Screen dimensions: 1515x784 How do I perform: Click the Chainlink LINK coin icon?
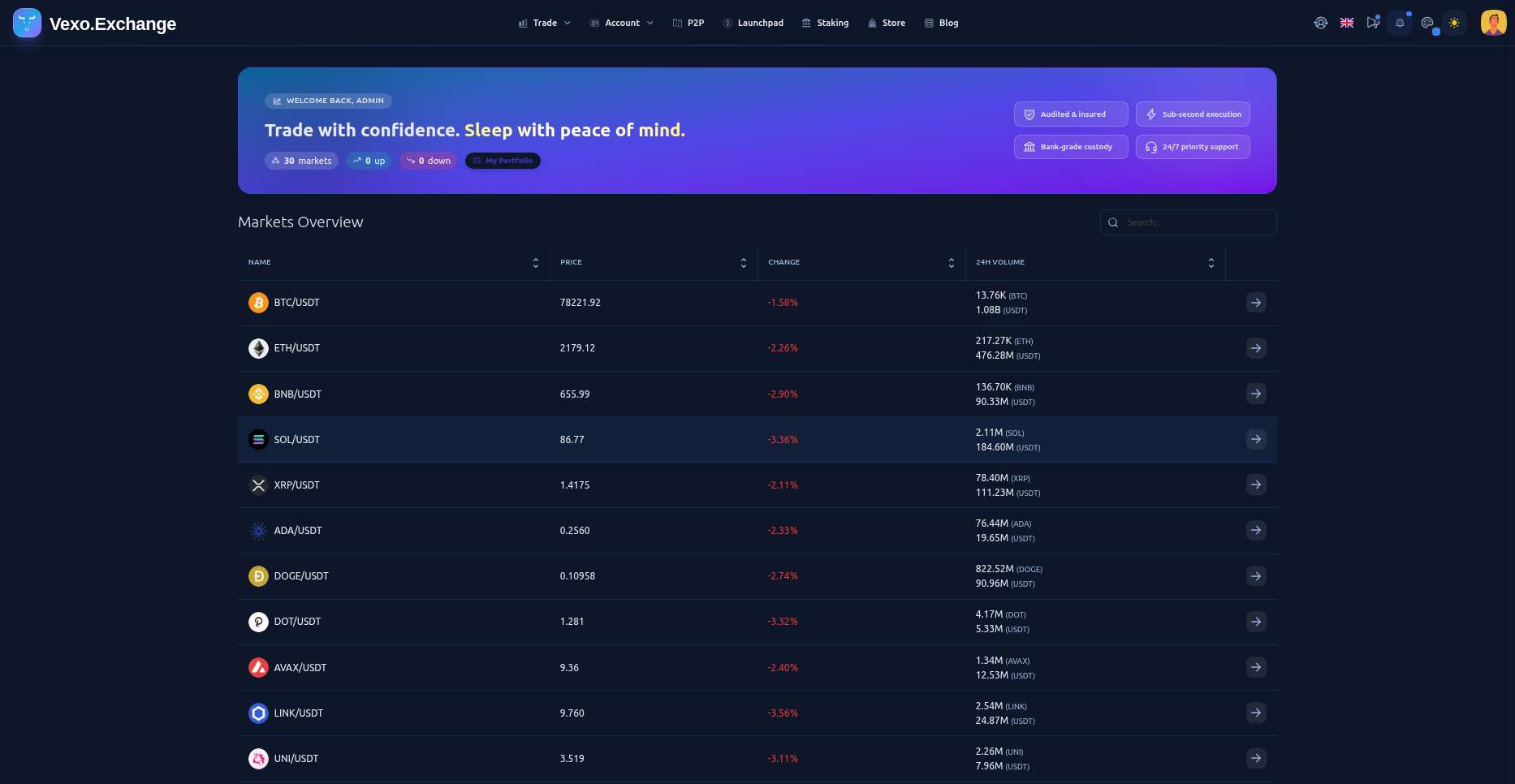(x=258, y=713)
